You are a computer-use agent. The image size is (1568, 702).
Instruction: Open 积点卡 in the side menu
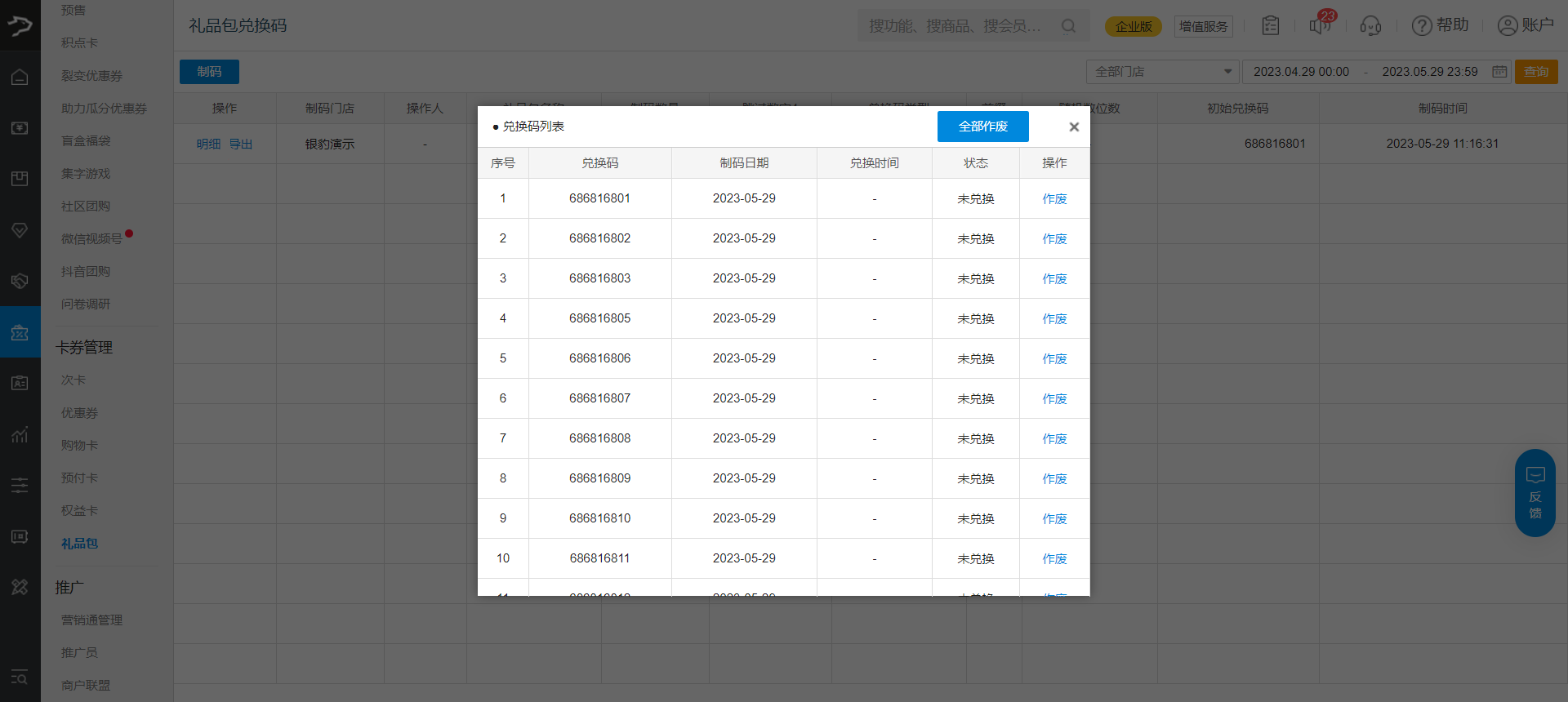coord(79,42)
